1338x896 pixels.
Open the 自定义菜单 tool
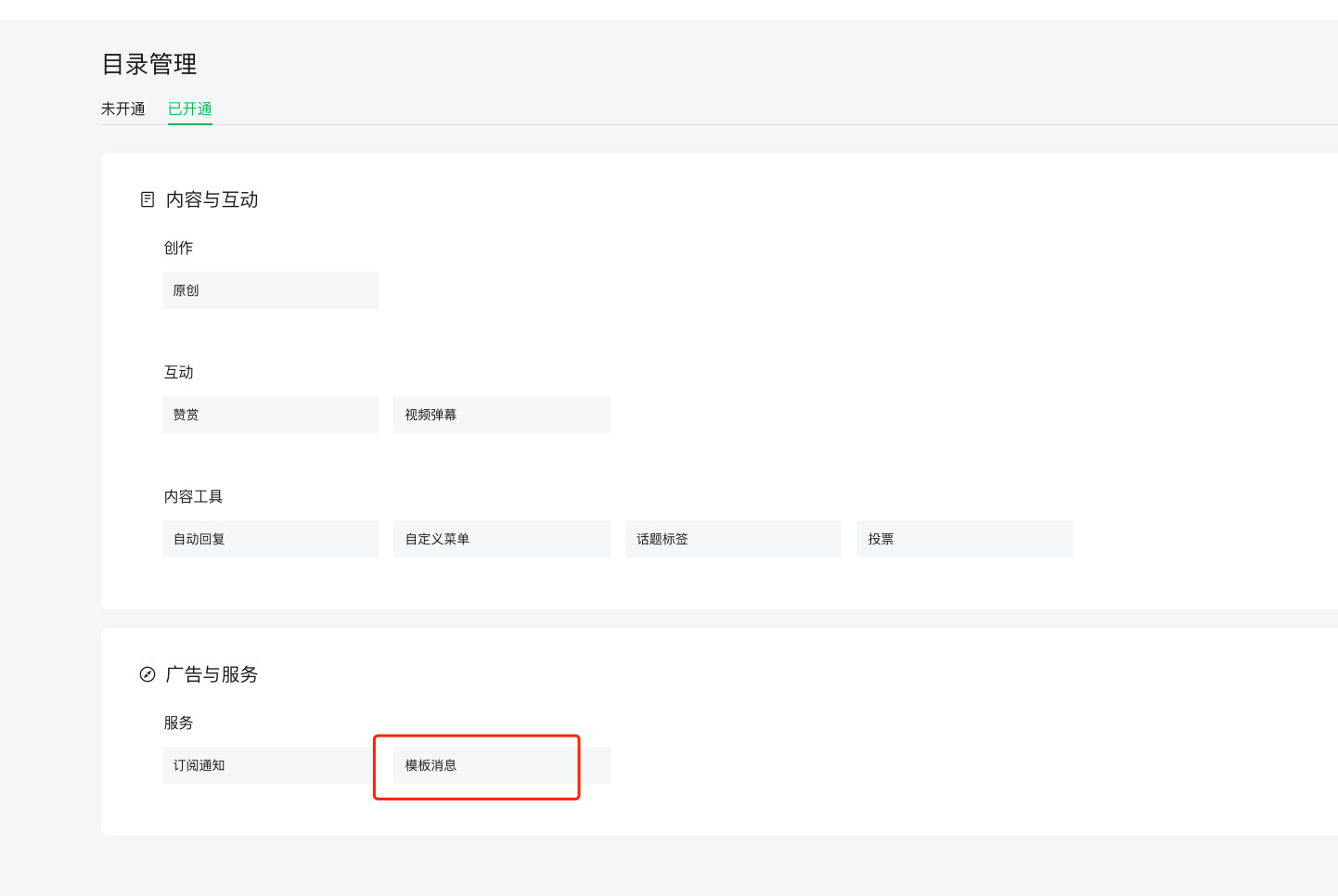click(502, 539)
